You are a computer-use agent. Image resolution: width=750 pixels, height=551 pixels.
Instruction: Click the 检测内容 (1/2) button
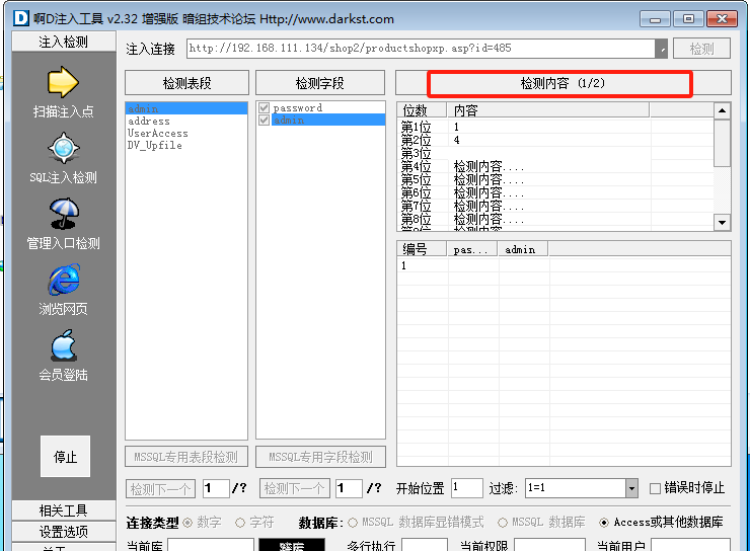point(563,83)
